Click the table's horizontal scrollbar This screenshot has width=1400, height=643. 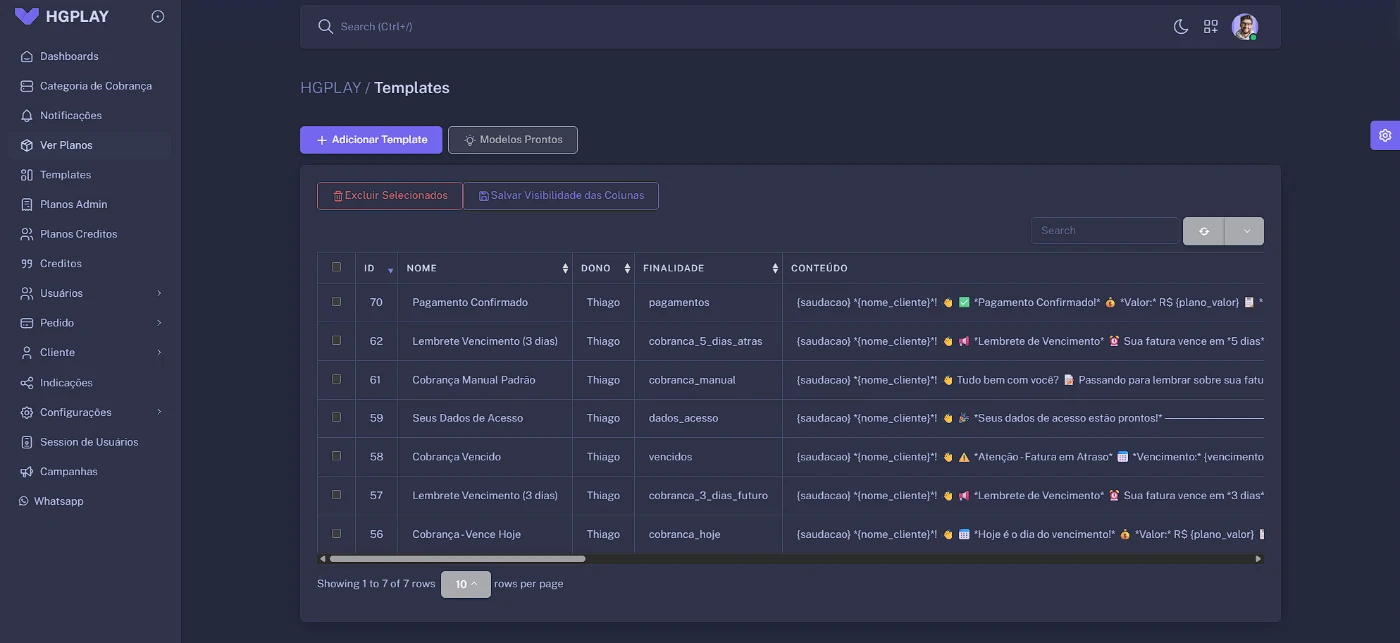(457, 559)
